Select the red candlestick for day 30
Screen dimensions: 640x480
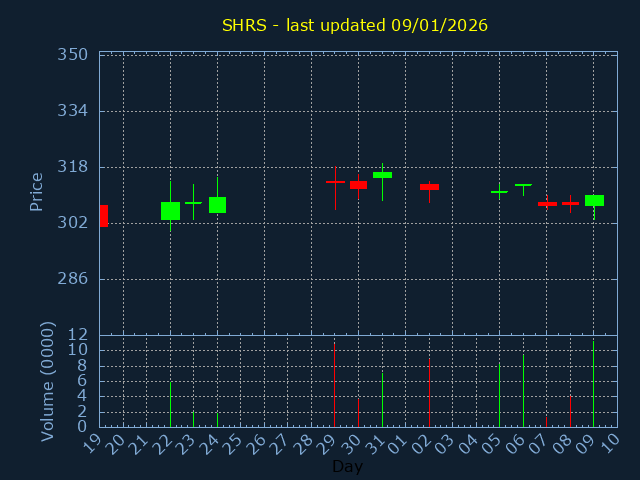[358, 185]
